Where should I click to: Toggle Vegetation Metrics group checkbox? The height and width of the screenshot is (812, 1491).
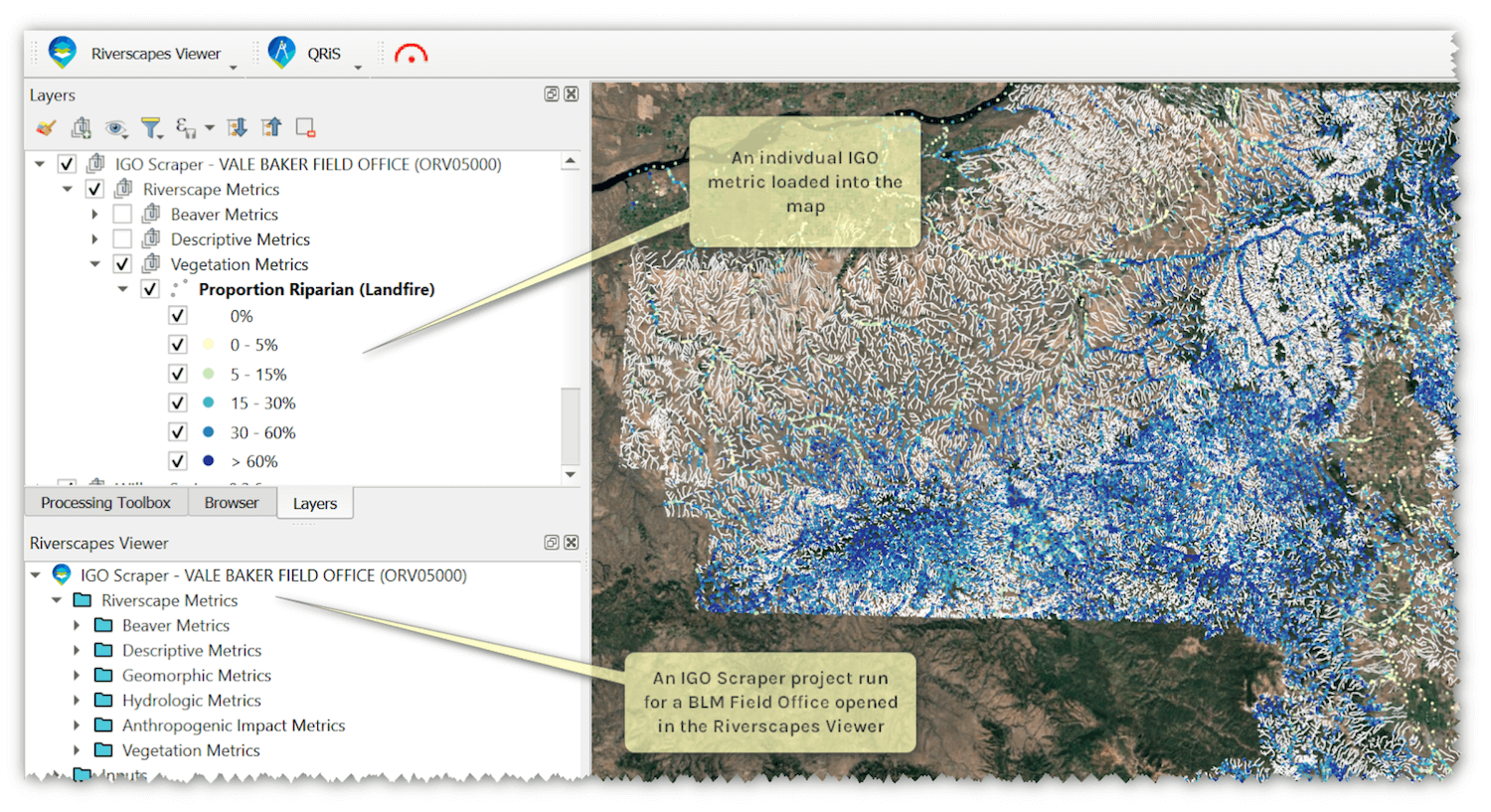[122, 264]
